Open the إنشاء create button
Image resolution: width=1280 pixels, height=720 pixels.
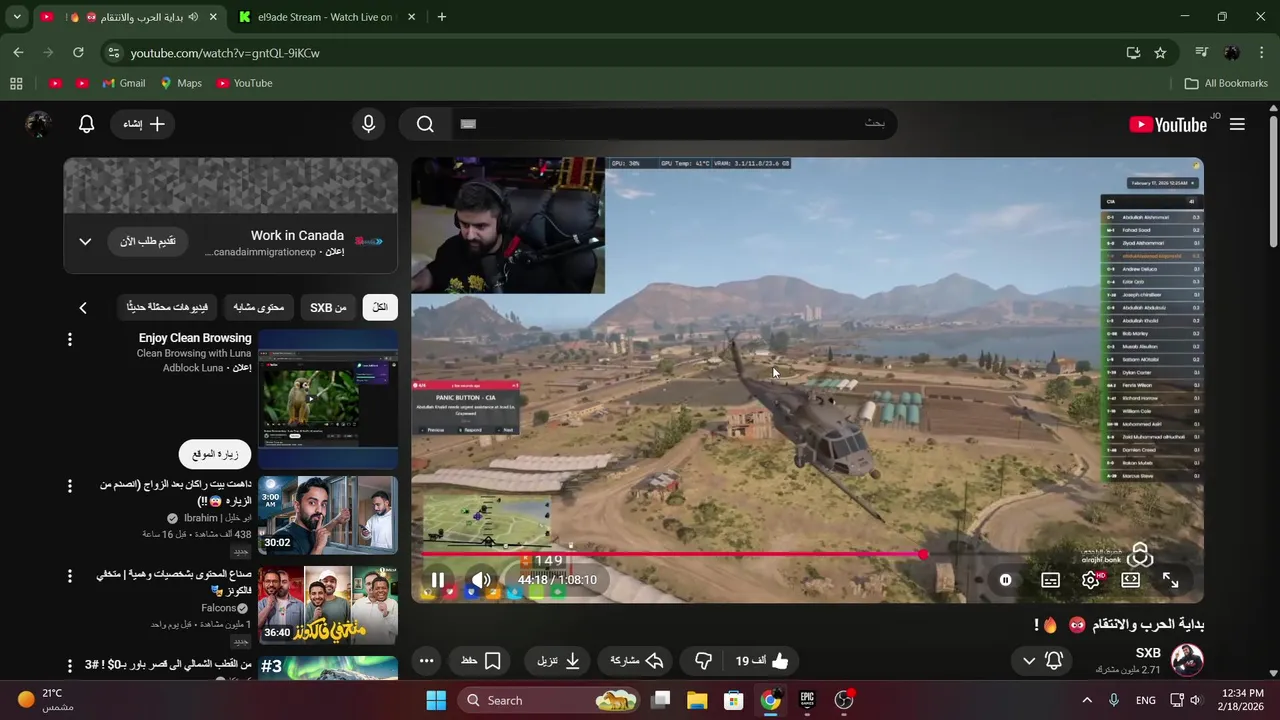coord(144,124)
